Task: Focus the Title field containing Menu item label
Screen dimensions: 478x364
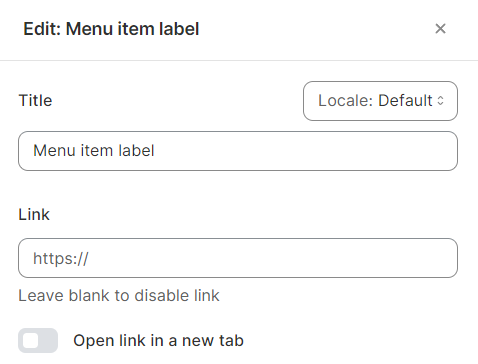Action: [x=238, y=151]
